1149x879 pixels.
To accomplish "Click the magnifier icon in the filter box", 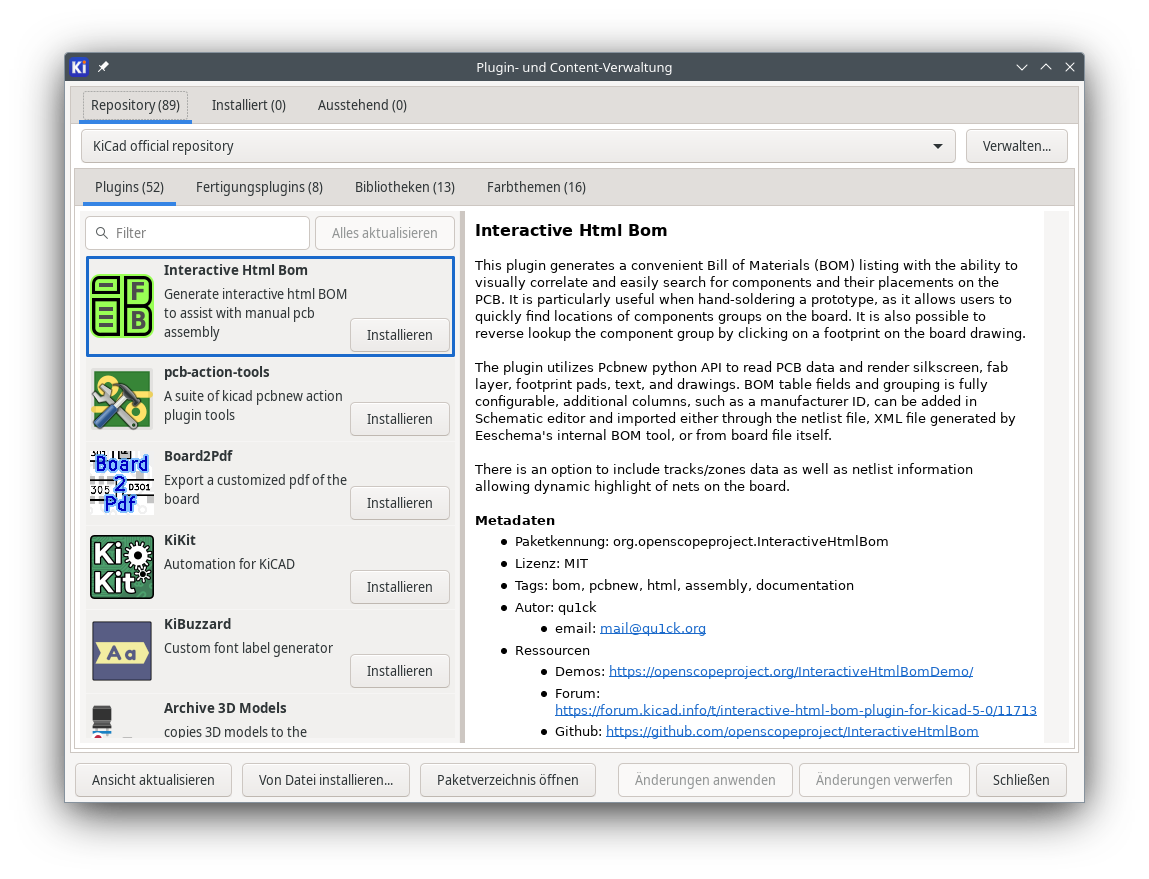I will point(102,233).
